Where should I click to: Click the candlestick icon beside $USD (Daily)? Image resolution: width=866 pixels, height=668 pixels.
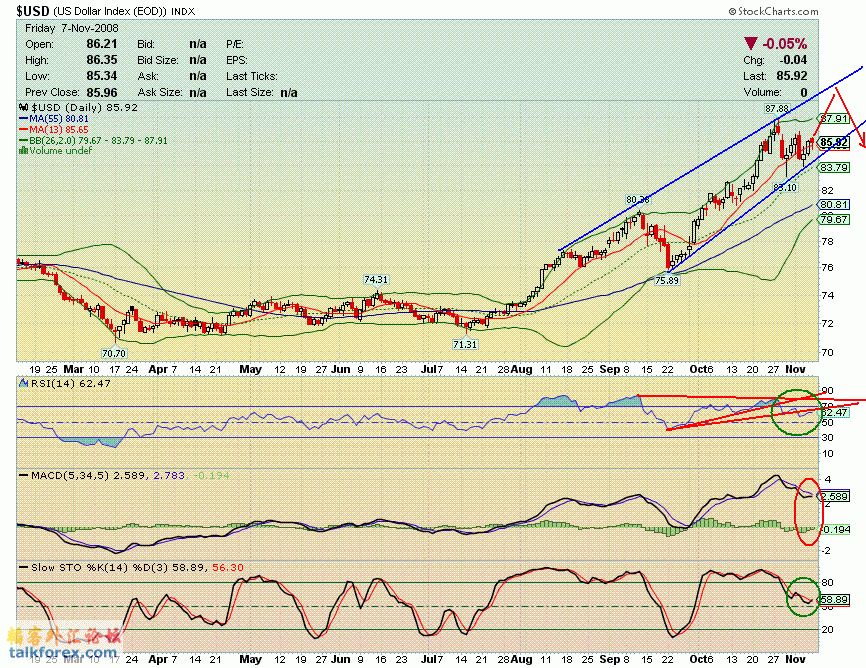23,108
